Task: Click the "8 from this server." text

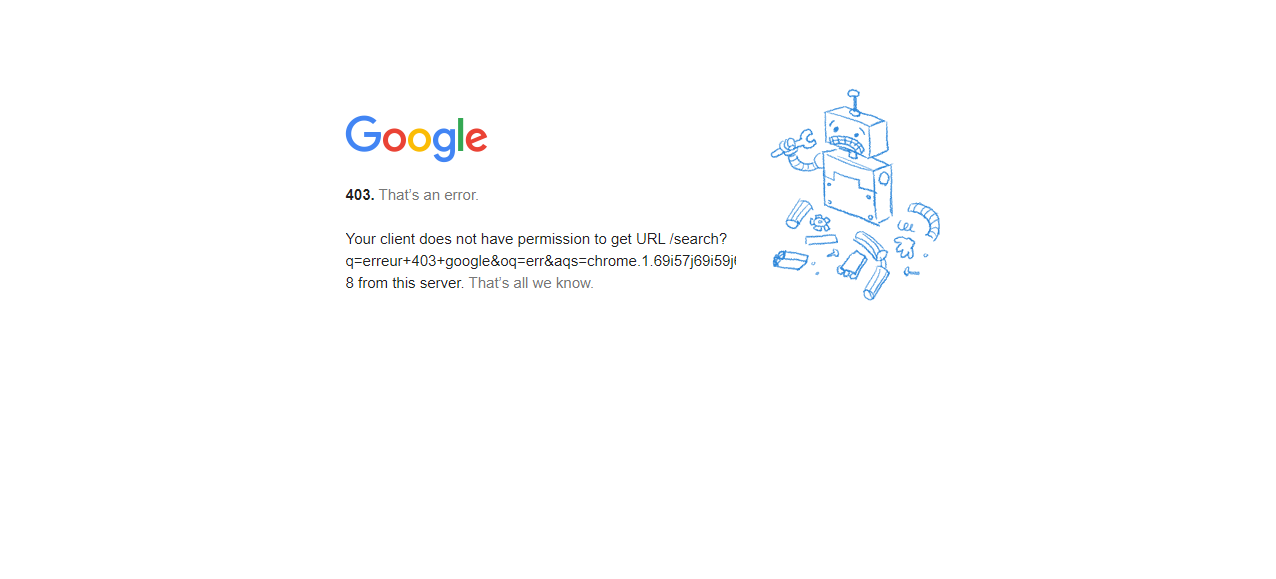Action: click(405, 283)
